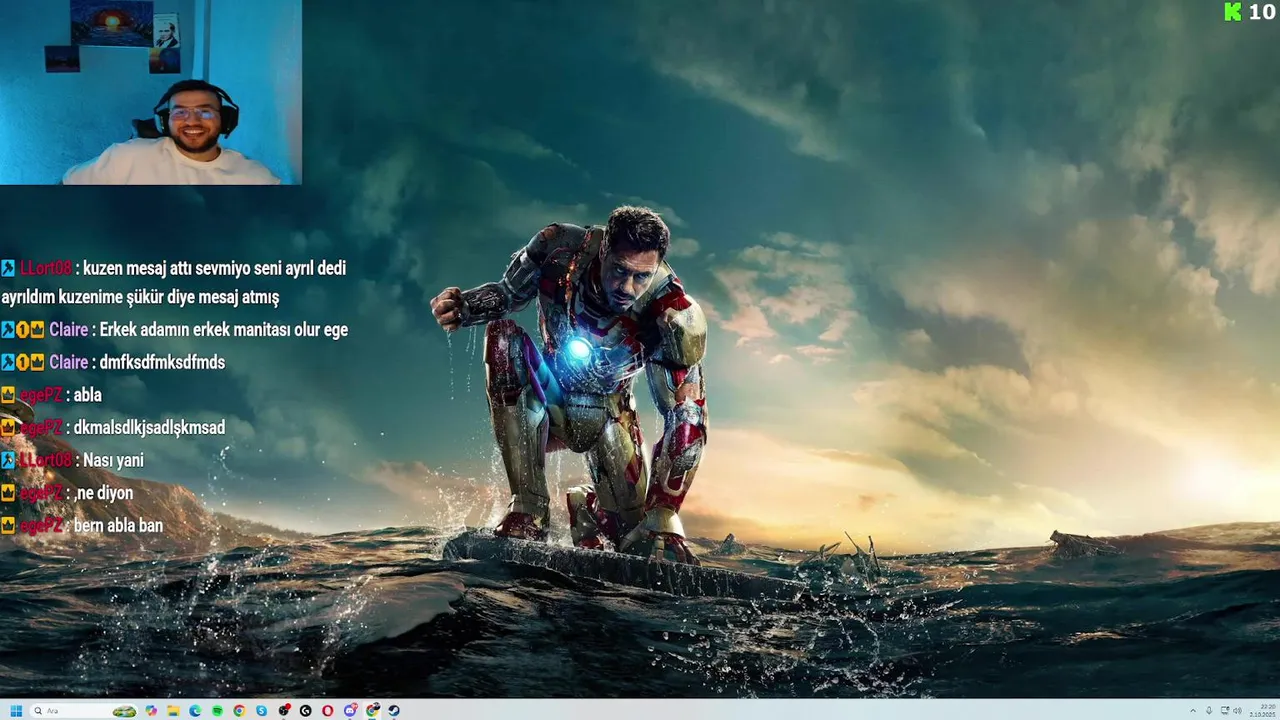
Task: Click chat message 'dkmalsdlkjsadlşkmsad'
Action: 149,427
